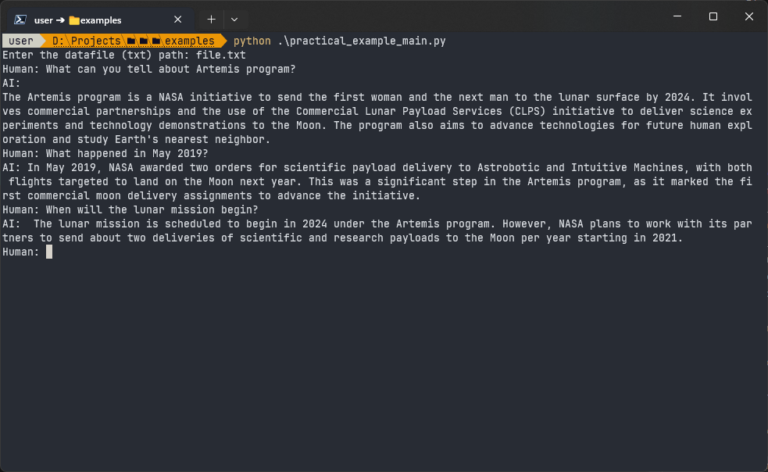Click the "python" command word
The width and height of the screenshot is (768, 472).
tap(252, 41)
